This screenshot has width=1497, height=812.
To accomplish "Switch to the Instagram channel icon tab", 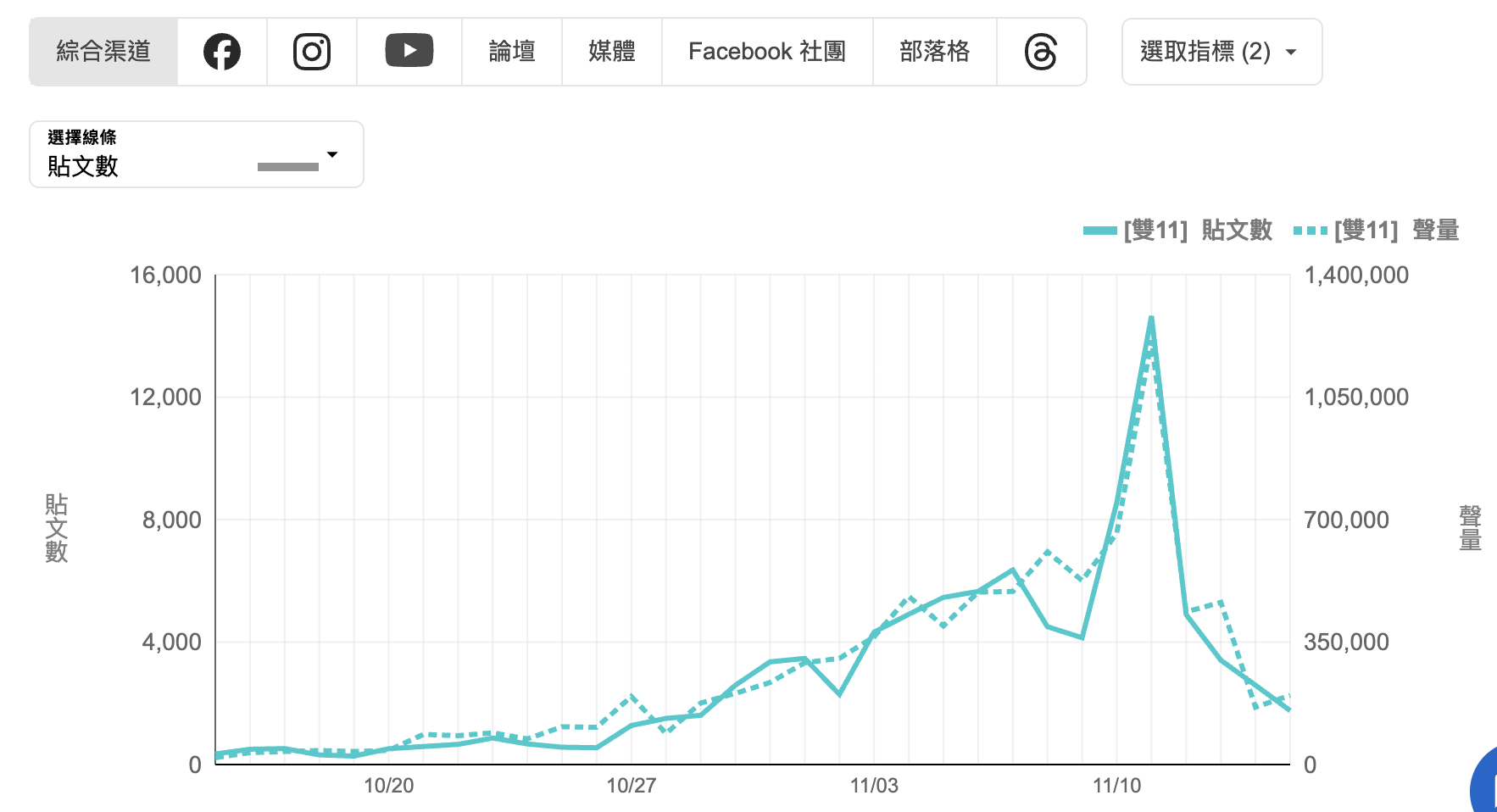I will click(x=312, y=52).
